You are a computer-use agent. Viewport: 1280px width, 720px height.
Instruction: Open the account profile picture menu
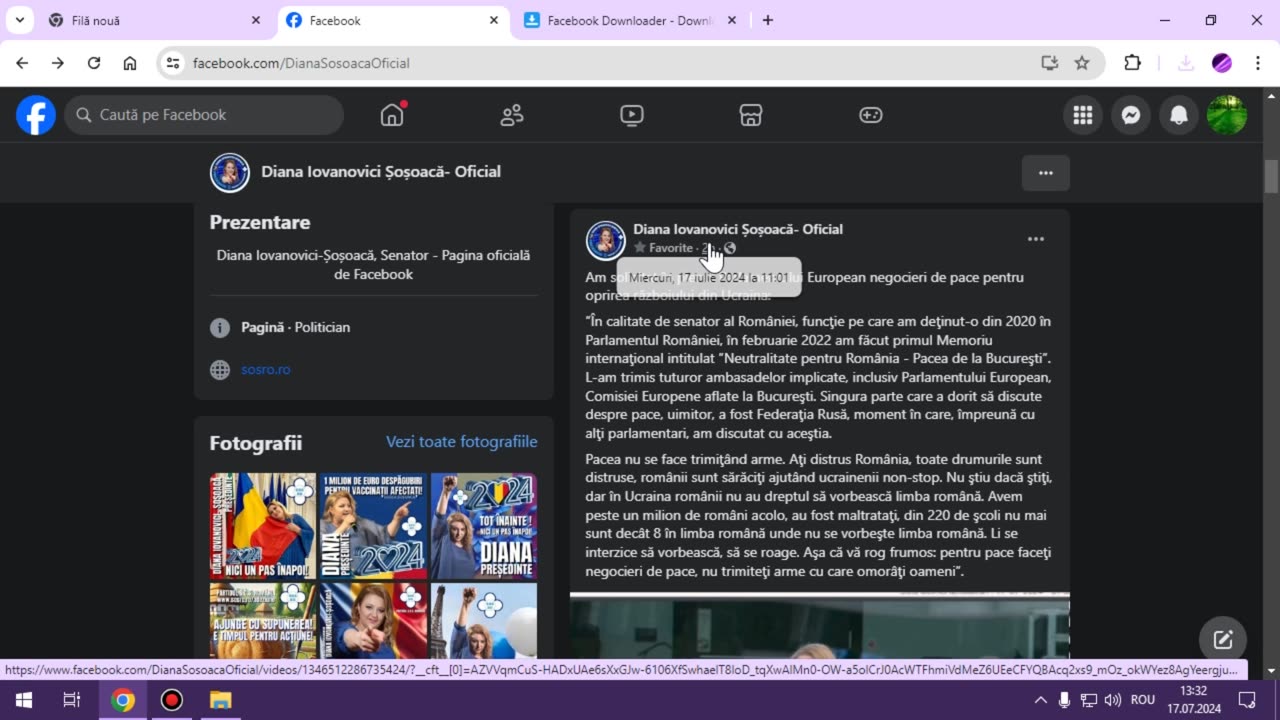pyautogui.click(x=1227, y=115)
